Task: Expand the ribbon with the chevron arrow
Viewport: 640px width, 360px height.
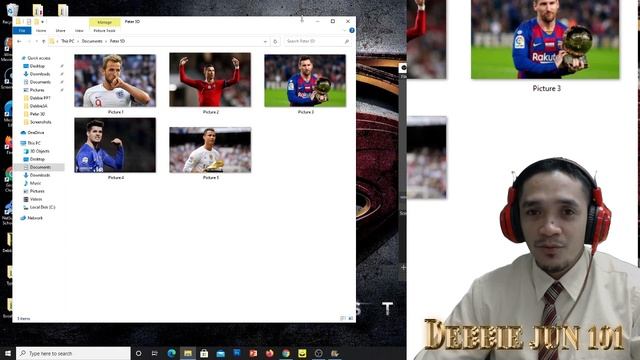Action: 344,31
